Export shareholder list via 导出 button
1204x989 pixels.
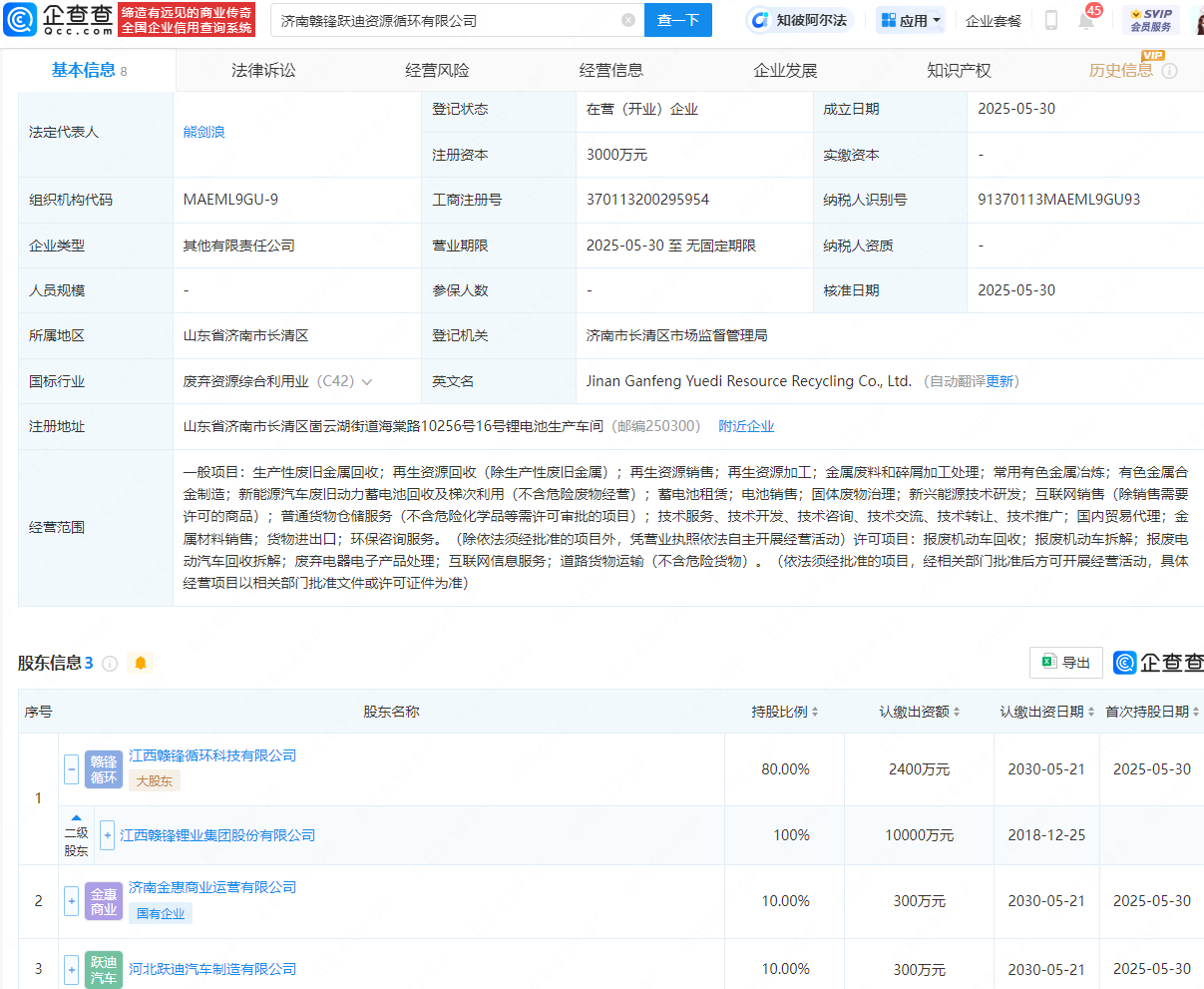pyautogui.click(x=1066, y=663)
